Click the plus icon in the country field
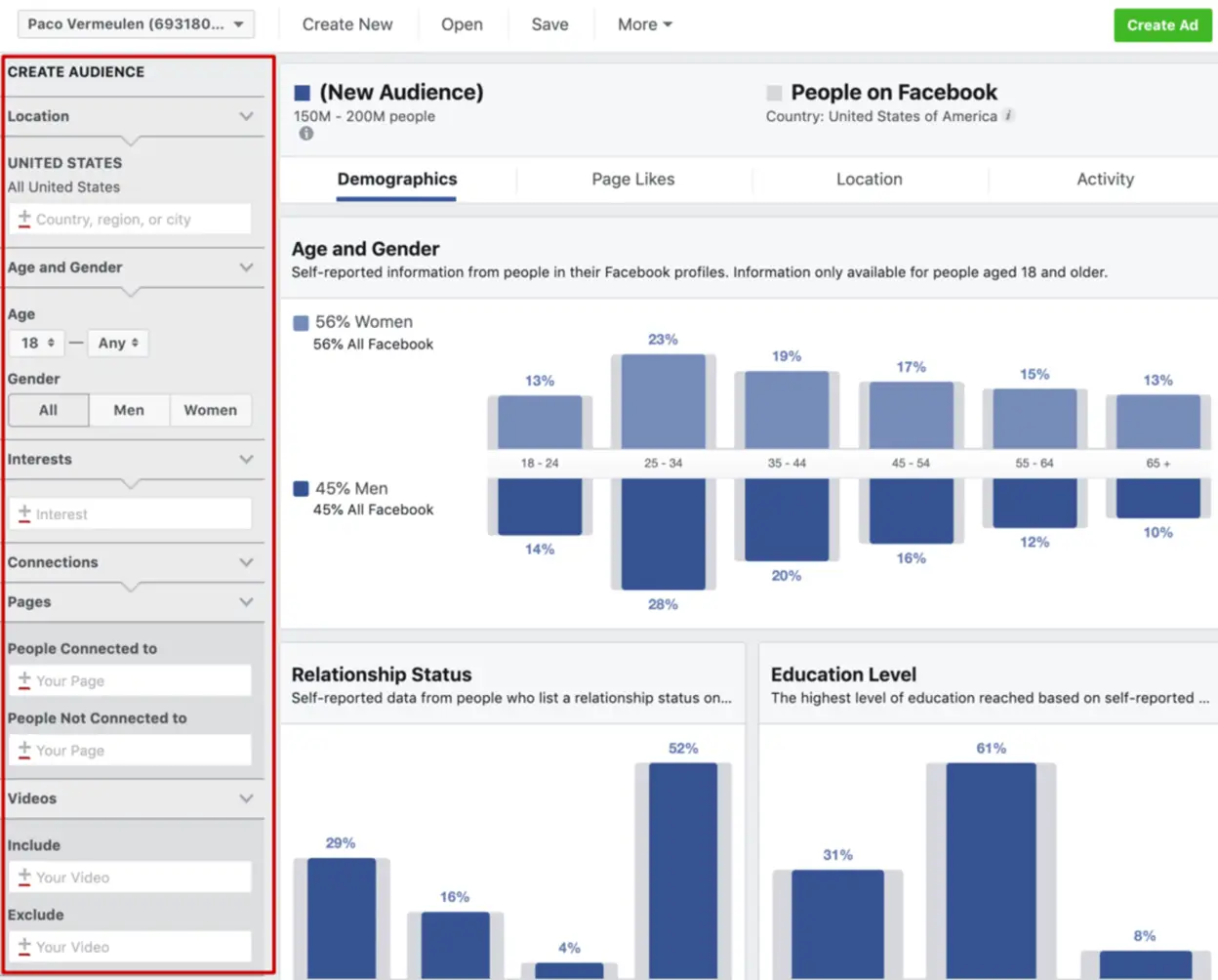Screen dimensions: 1218x980 coord(24,219)
